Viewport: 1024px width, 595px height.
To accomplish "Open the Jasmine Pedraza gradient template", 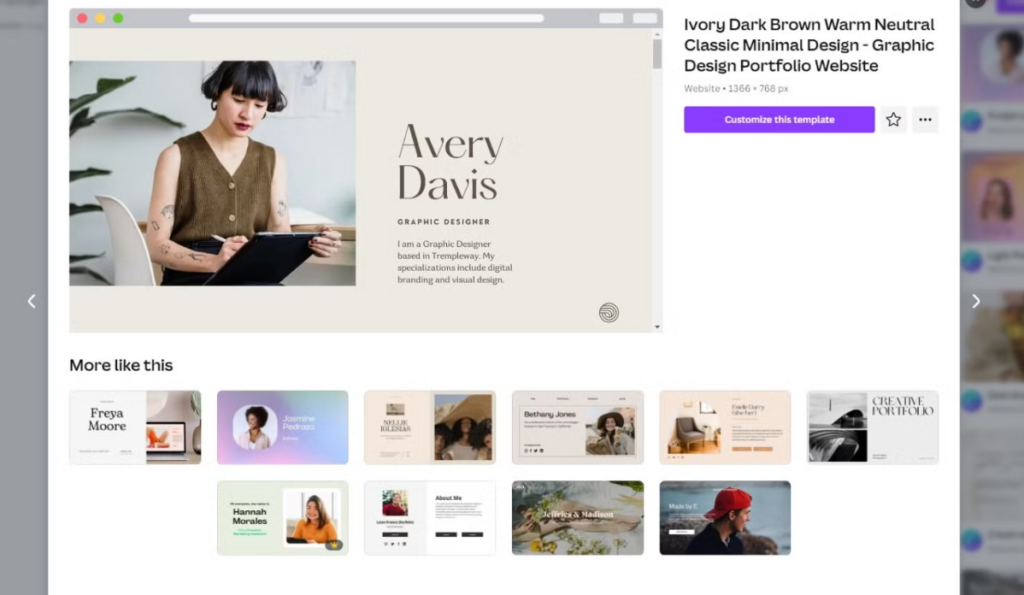I will [282, 427].
